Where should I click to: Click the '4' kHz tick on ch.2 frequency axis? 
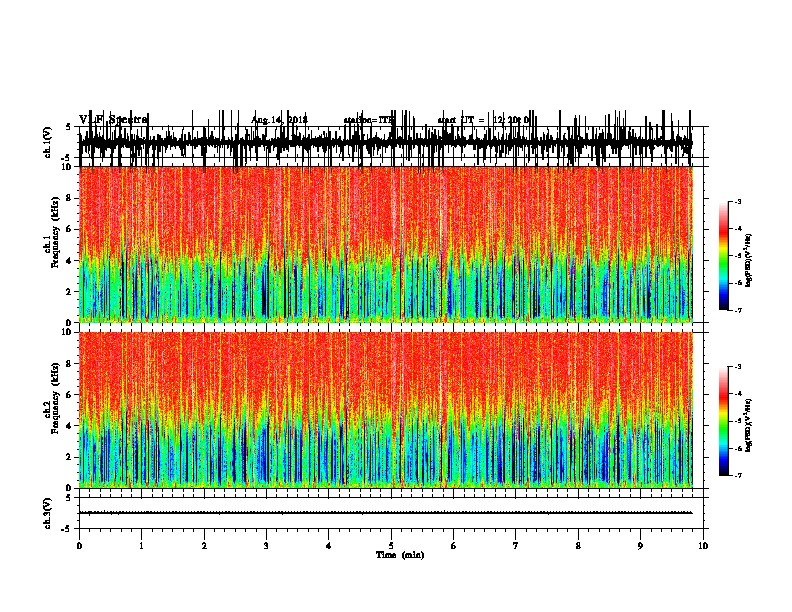(70, 426)
